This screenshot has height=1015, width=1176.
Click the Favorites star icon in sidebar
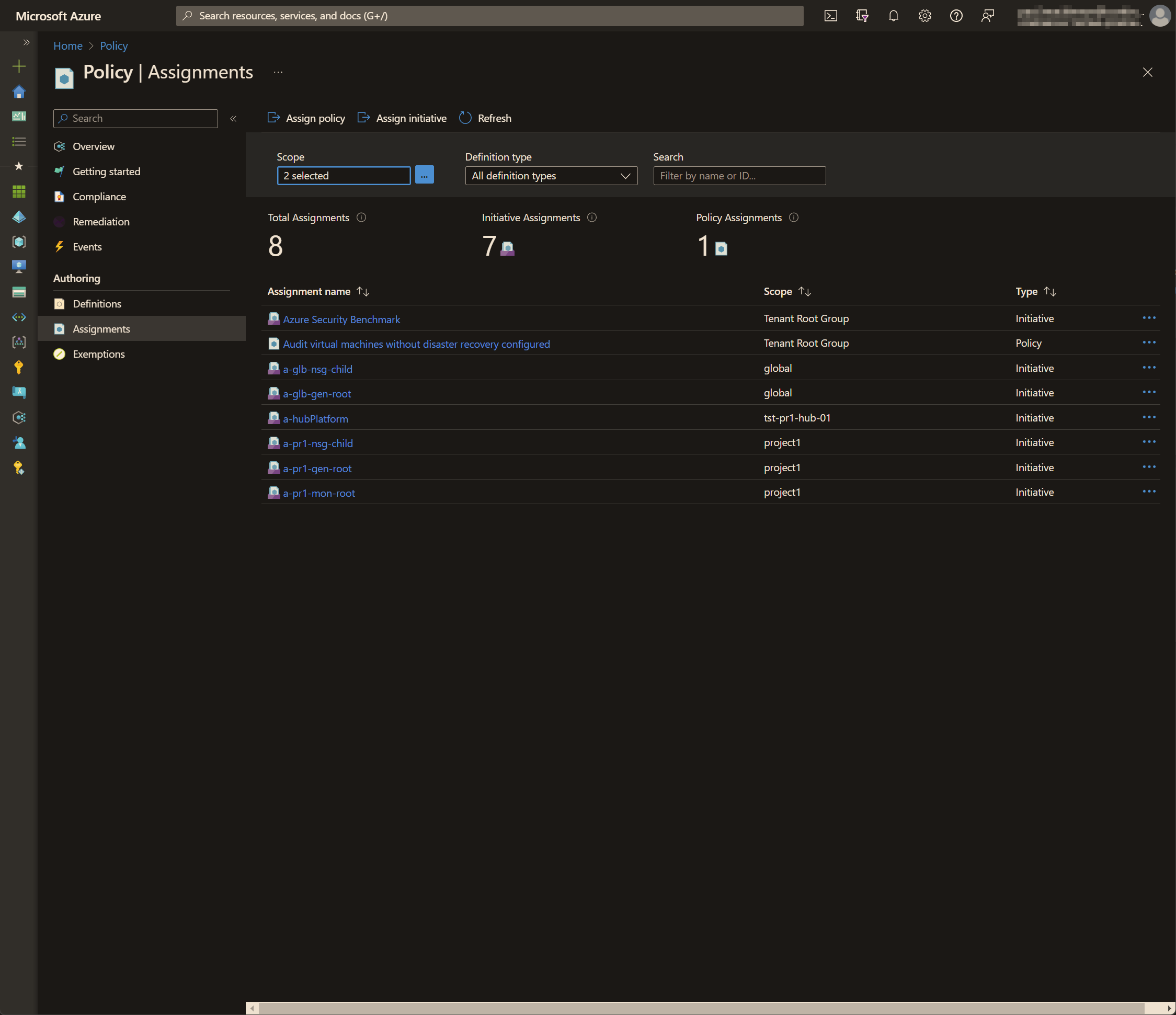click(x=19, y=166)
